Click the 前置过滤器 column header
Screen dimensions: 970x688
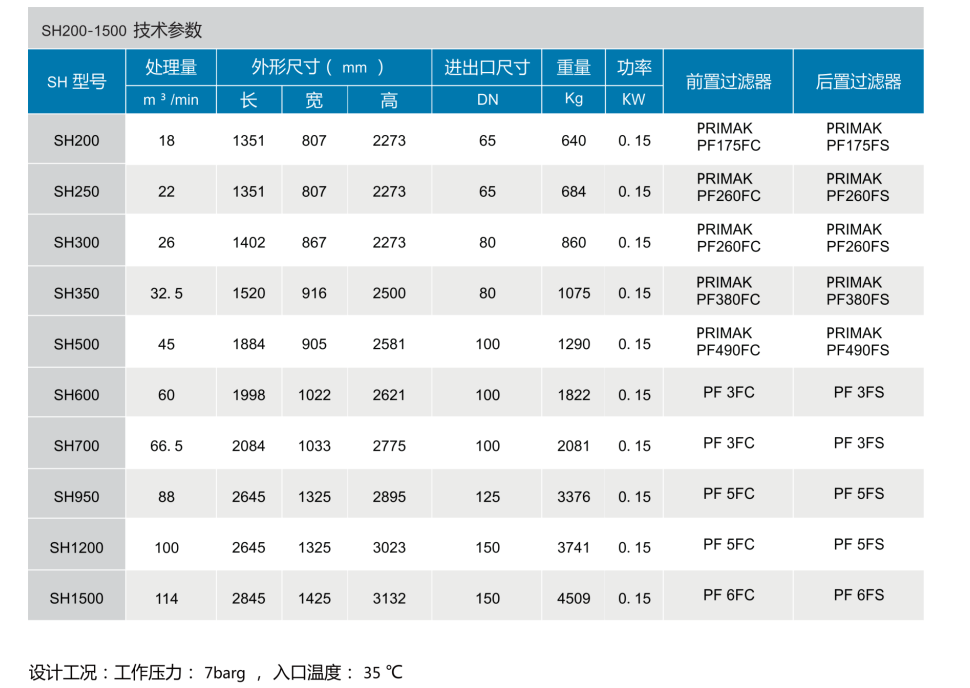[x=728, y=82]
